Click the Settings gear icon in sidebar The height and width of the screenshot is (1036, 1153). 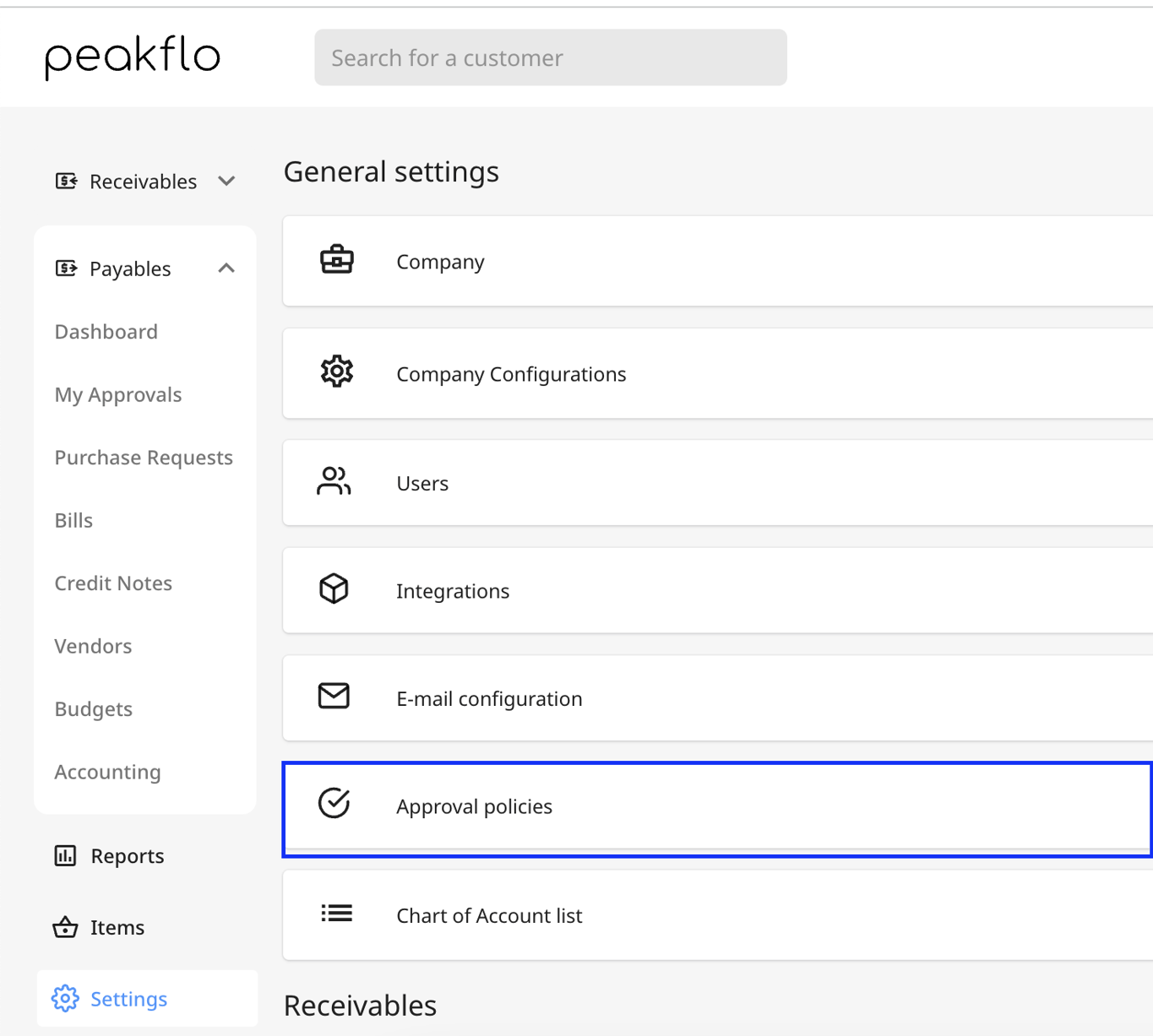coord(65,998)
